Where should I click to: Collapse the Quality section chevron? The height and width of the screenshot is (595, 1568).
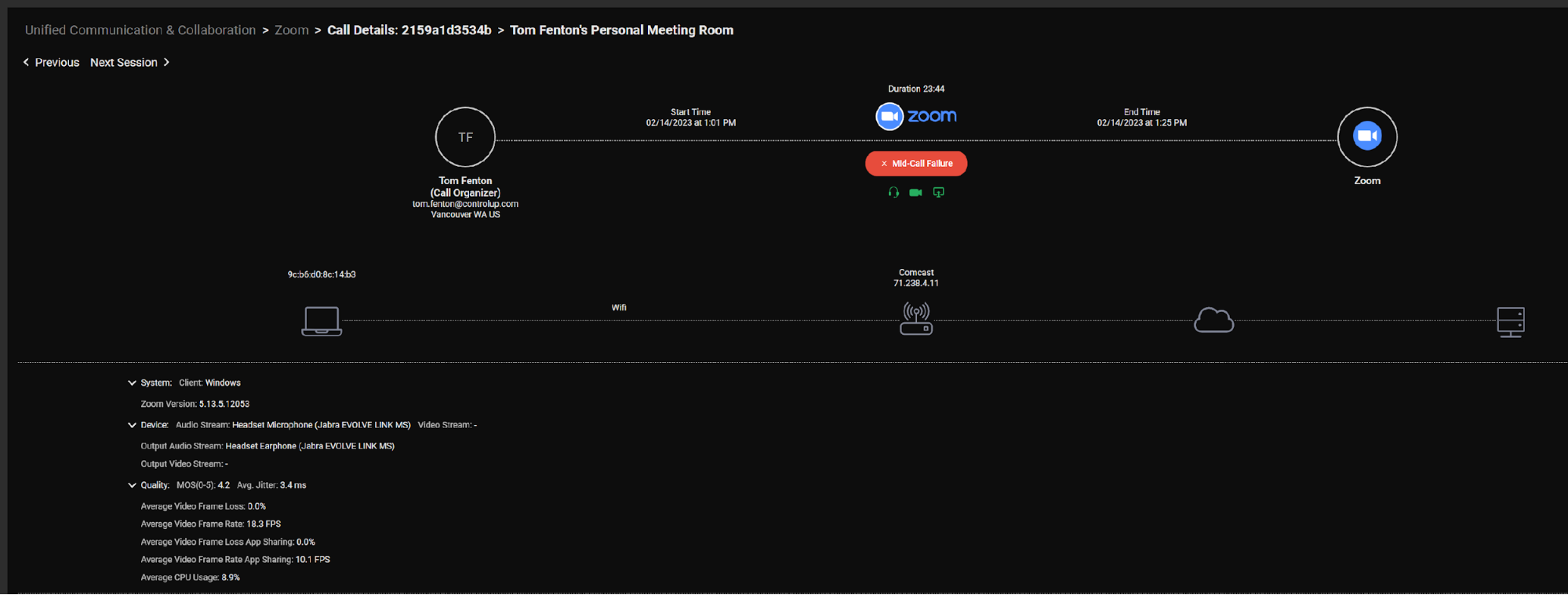(x=132, y=485)
